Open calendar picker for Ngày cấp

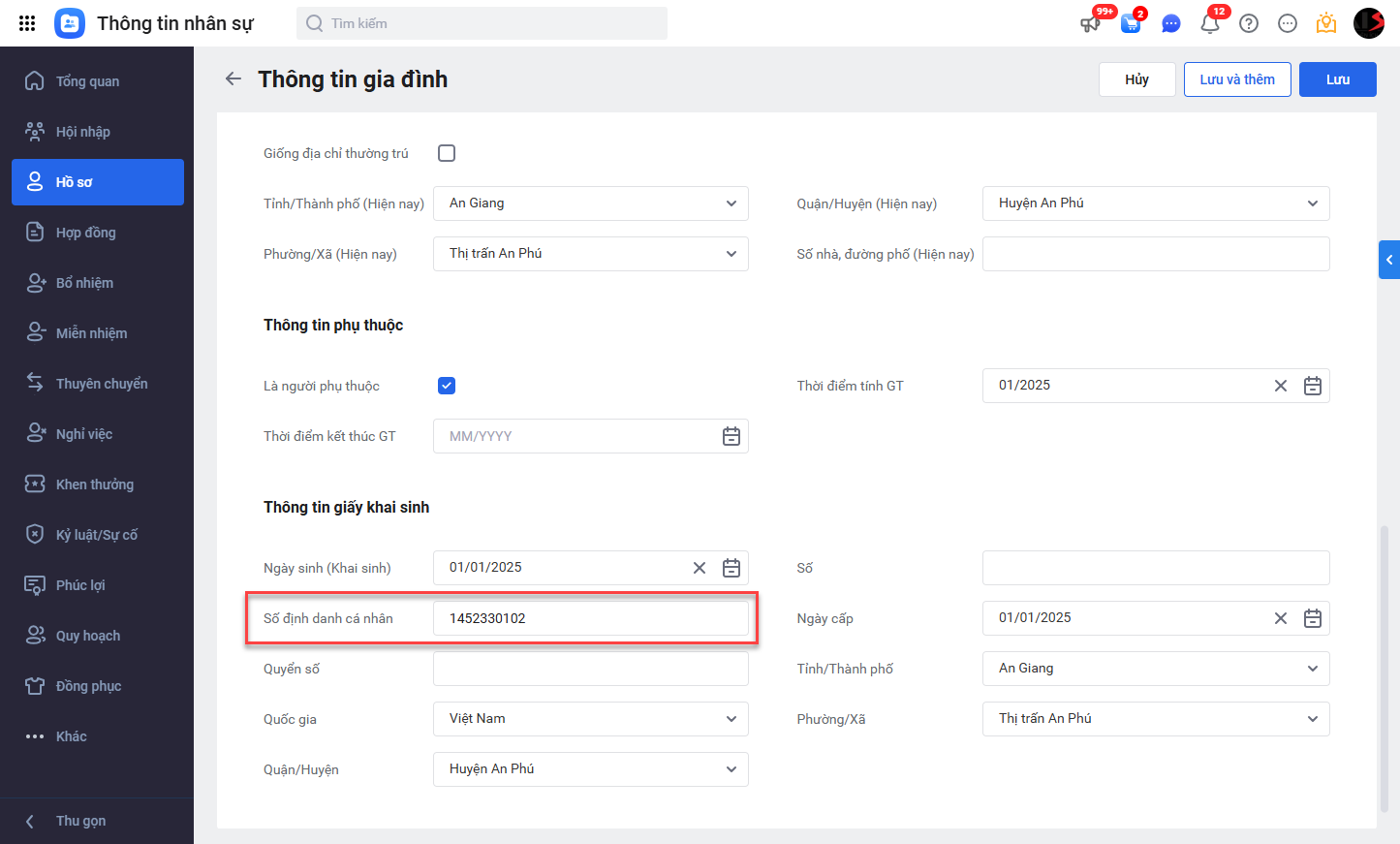(x=1313, y=618)
